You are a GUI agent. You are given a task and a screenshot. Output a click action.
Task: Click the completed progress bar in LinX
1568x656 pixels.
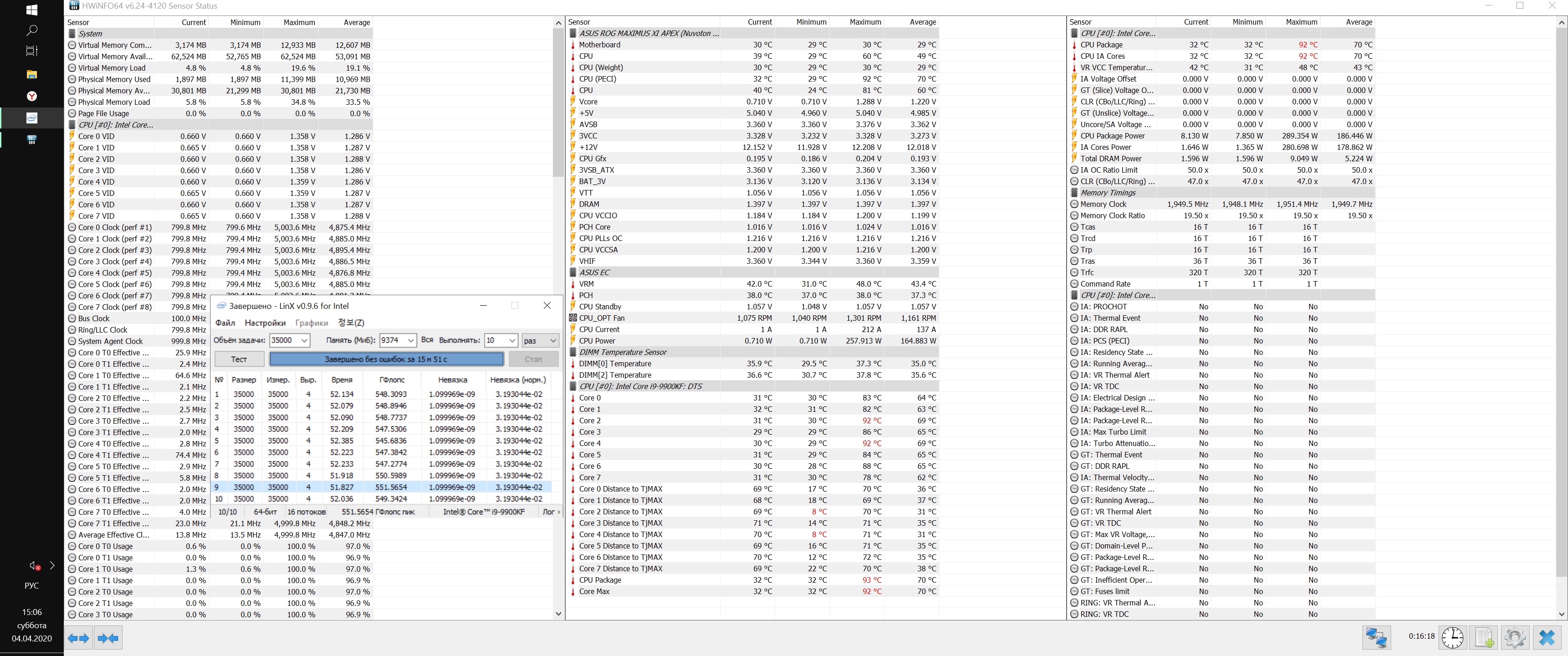coord(386,359)
